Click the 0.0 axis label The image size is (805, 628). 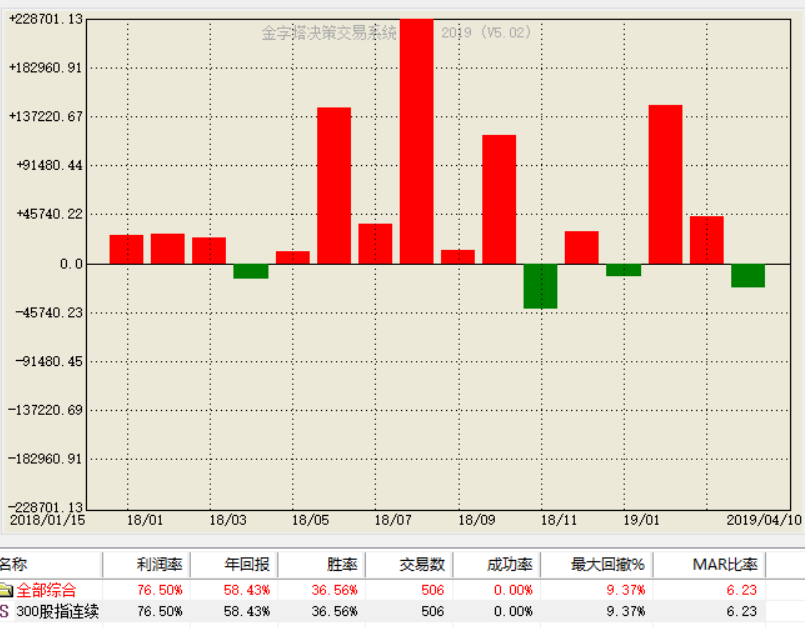tap(71, 264)
